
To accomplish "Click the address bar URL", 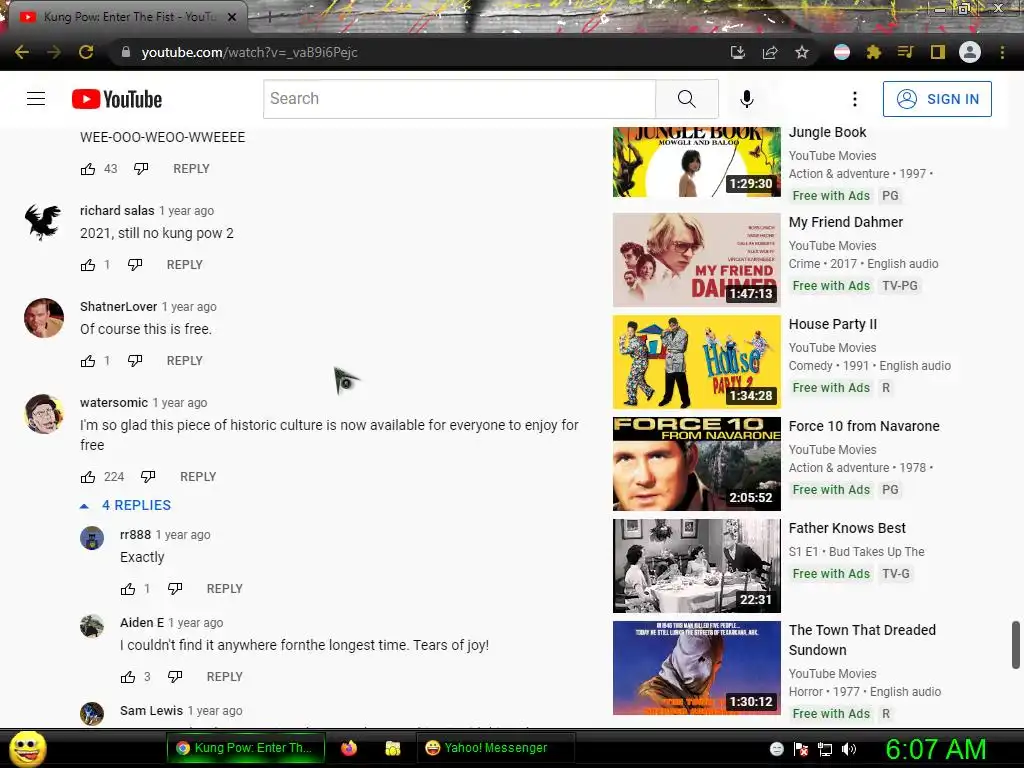I will point(249,52).
